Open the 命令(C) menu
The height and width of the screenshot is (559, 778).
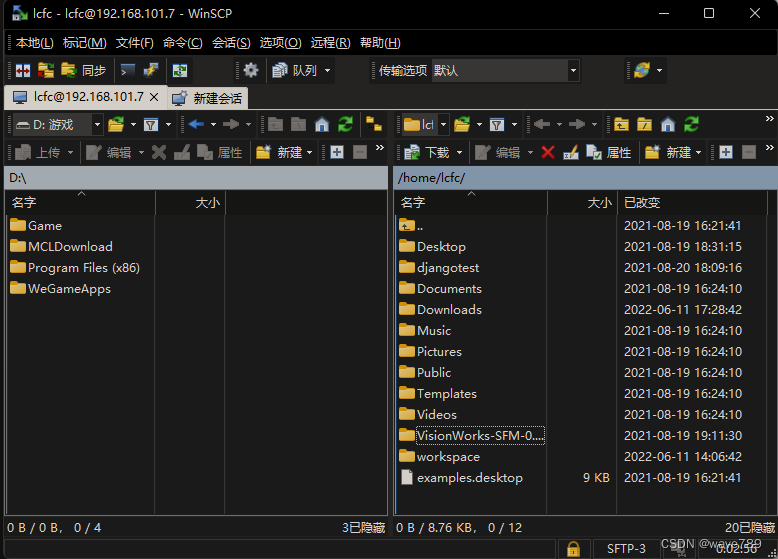183,43
